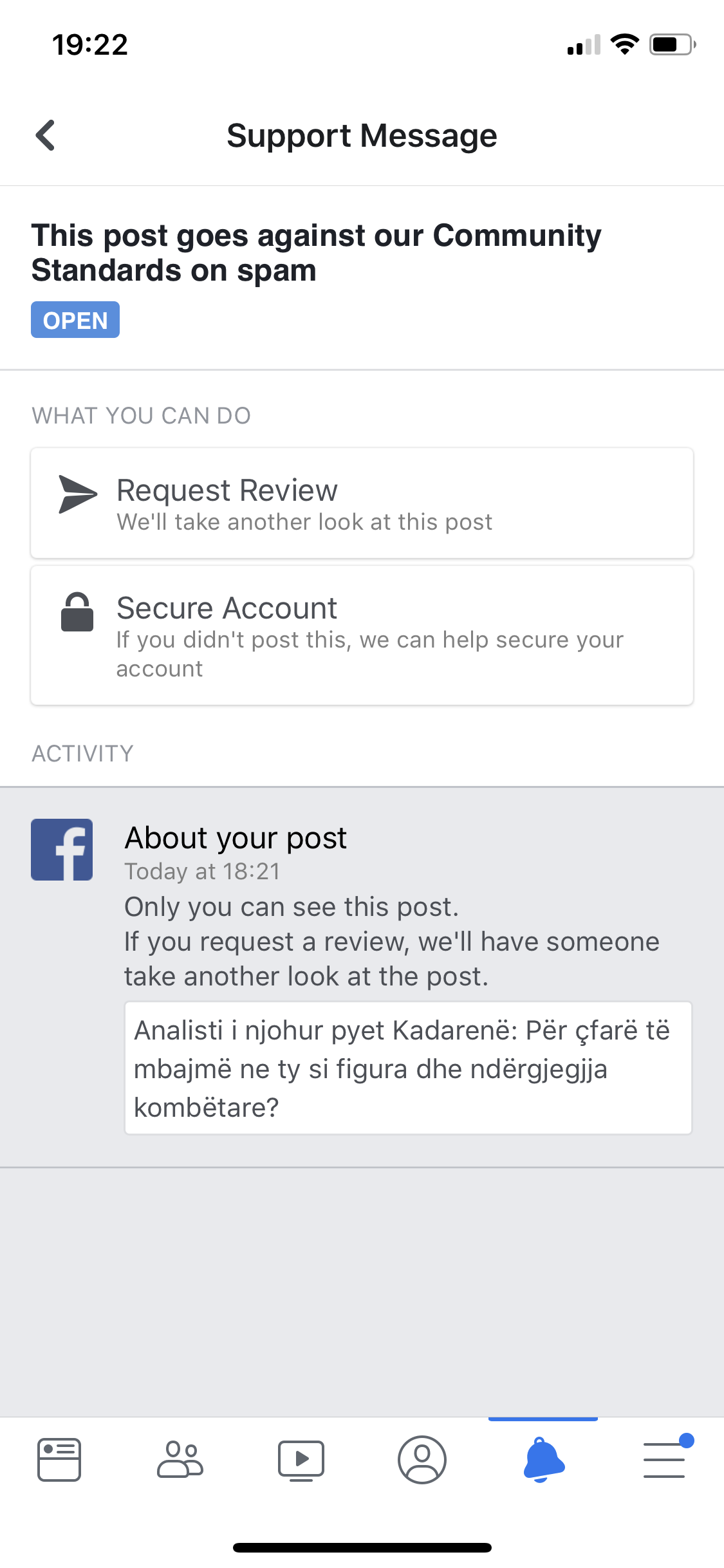Tap the Request Review option
Viewport: 724px width, 1568px height.
pyautogui.click(x=362, y=503)
